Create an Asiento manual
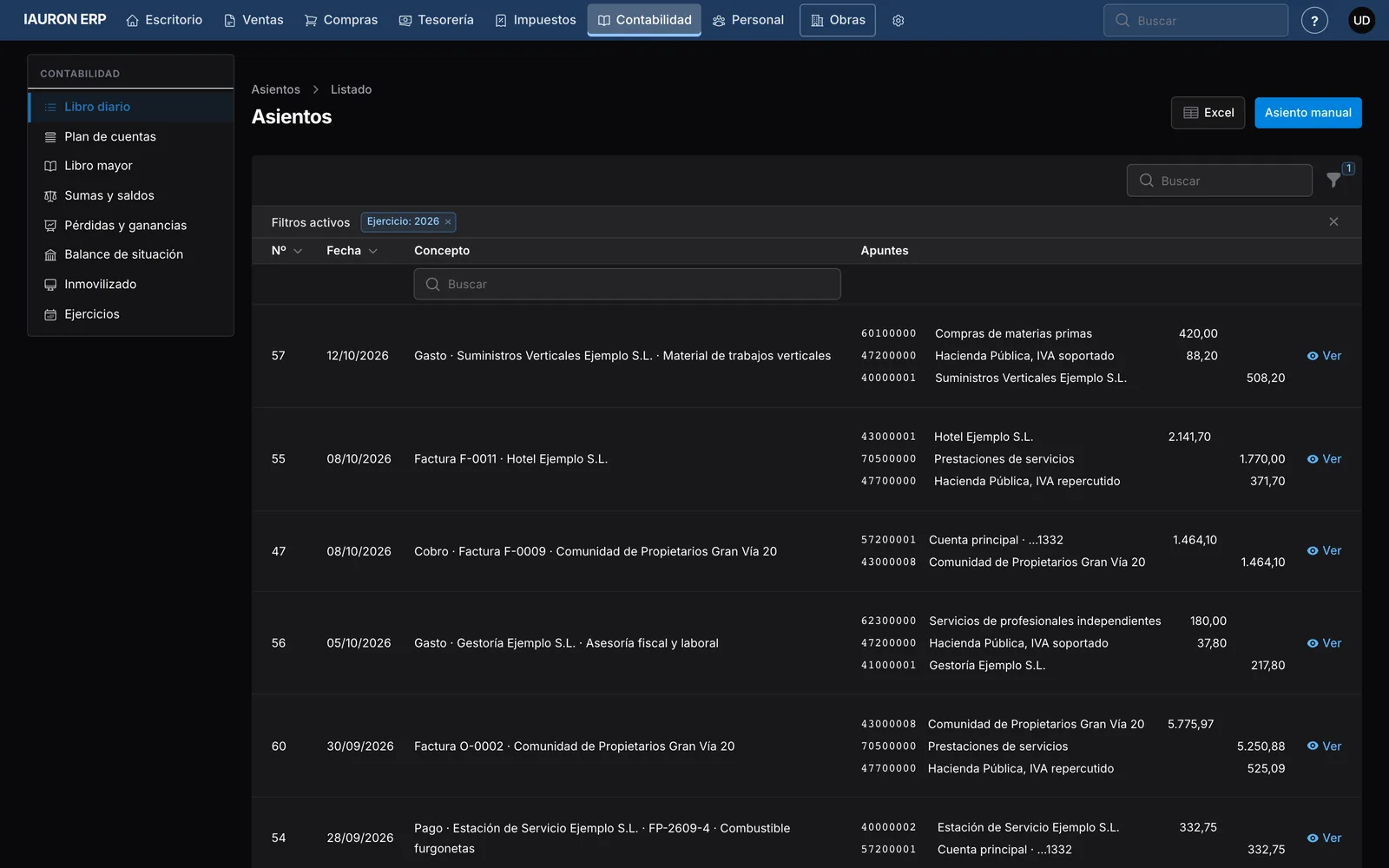 1307,113
